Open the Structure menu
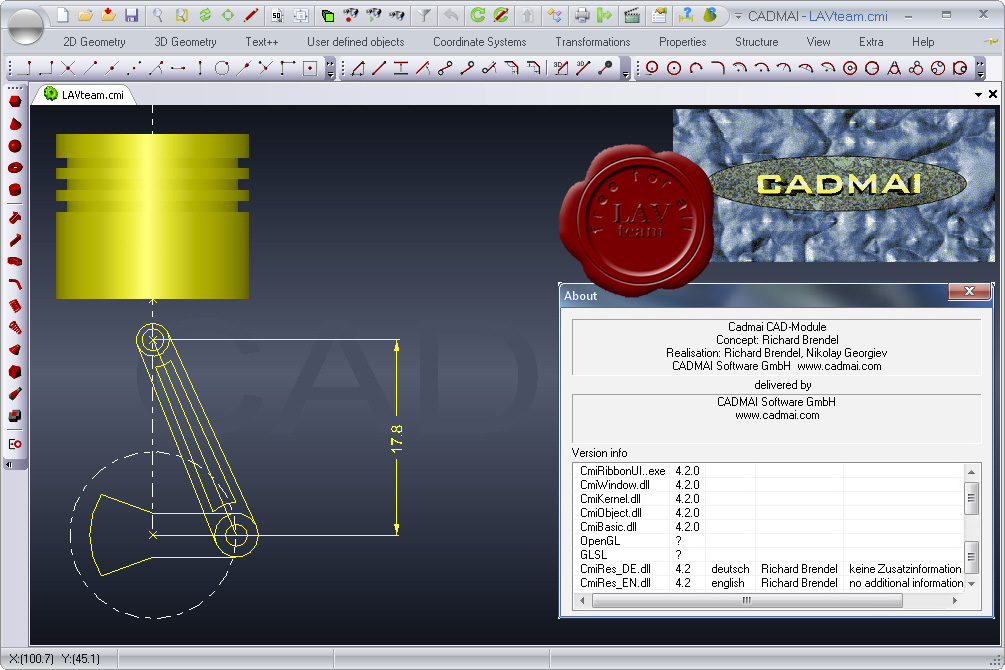 (x=756, y=42)
